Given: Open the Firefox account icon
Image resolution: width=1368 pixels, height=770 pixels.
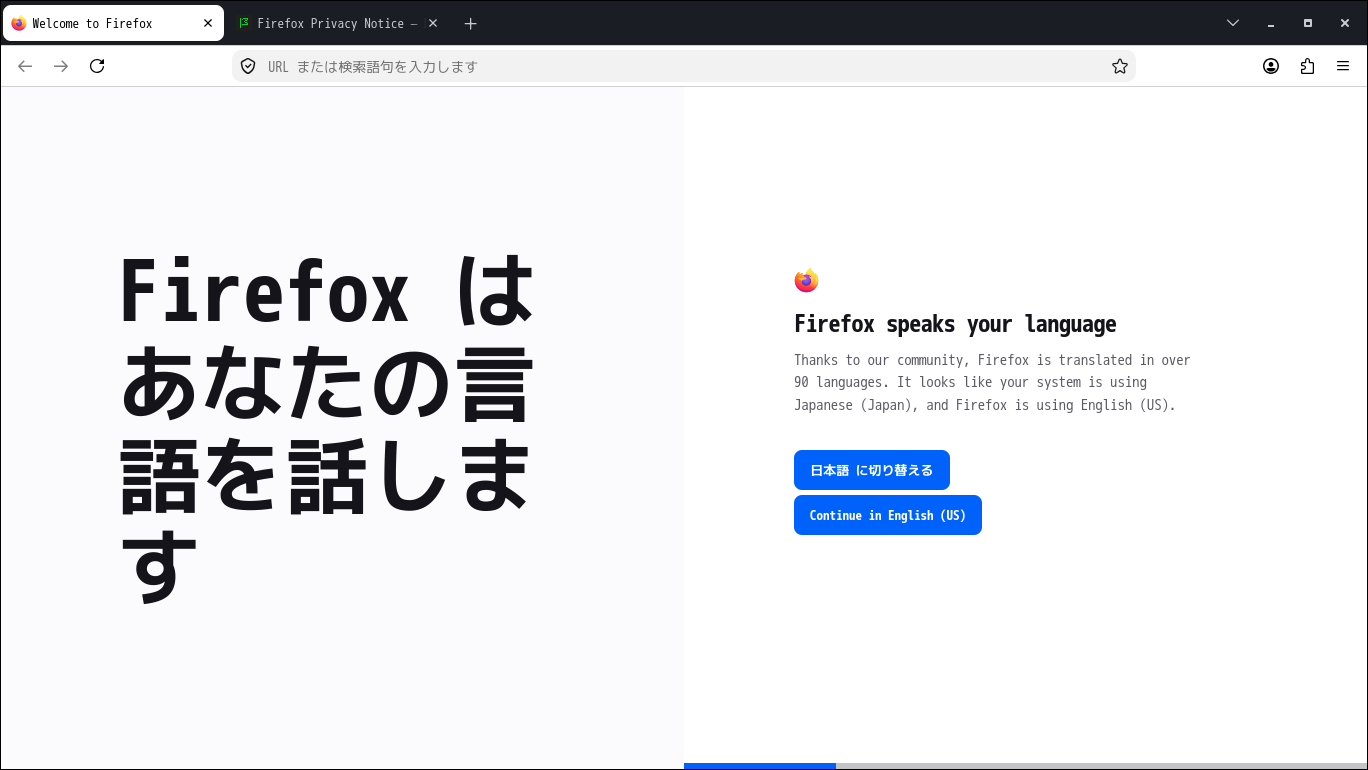Looking at the screenshot, I should click(x=1271, y=66).
